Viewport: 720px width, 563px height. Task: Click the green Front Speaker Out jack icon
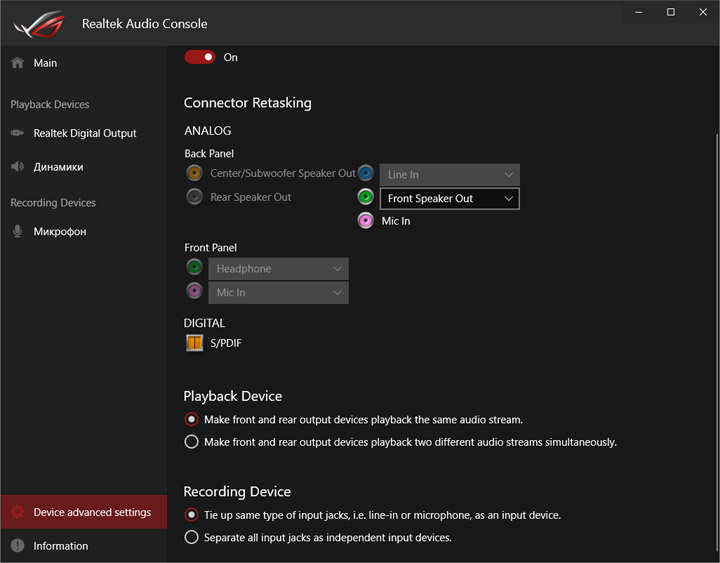coord(366,197)
